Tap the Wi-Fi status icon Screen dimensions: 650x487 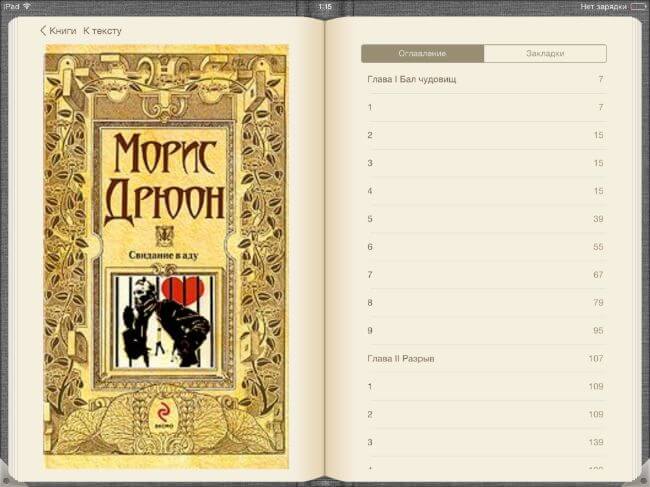click(x=27, y=6)
